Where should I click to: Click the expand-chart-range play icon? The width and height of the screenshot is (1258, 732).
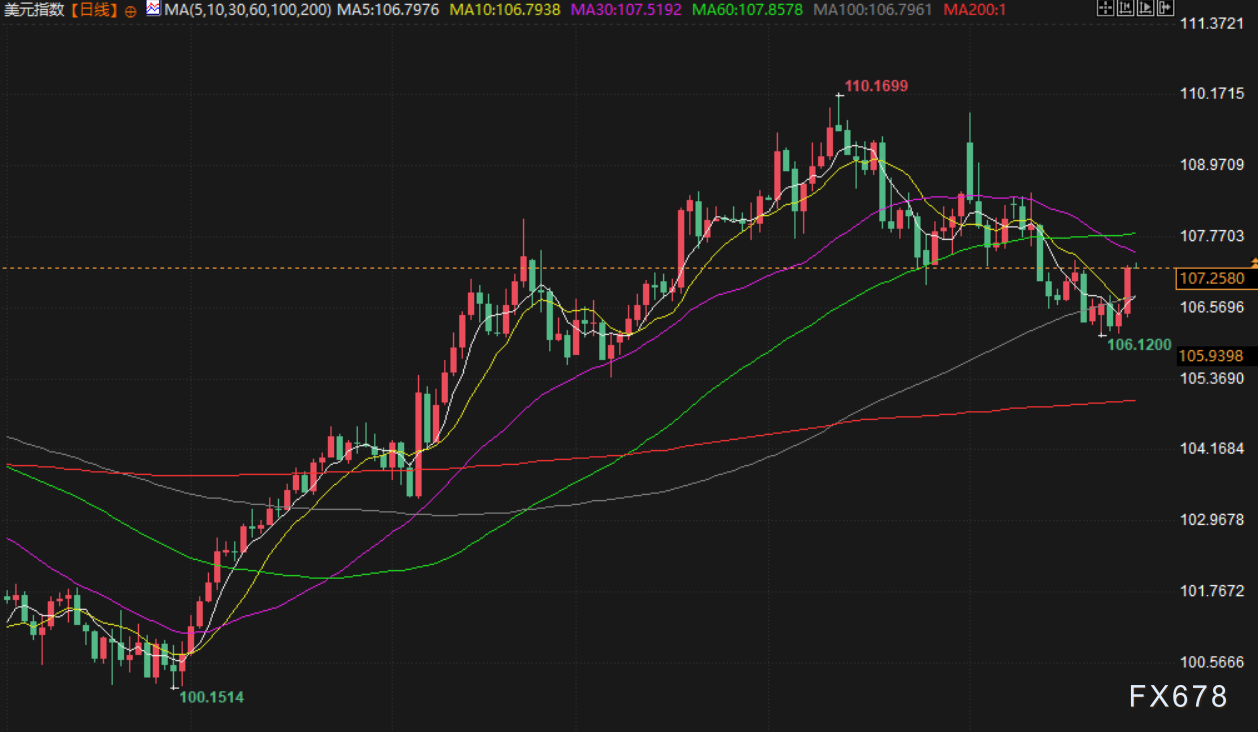pos(1145,8)
